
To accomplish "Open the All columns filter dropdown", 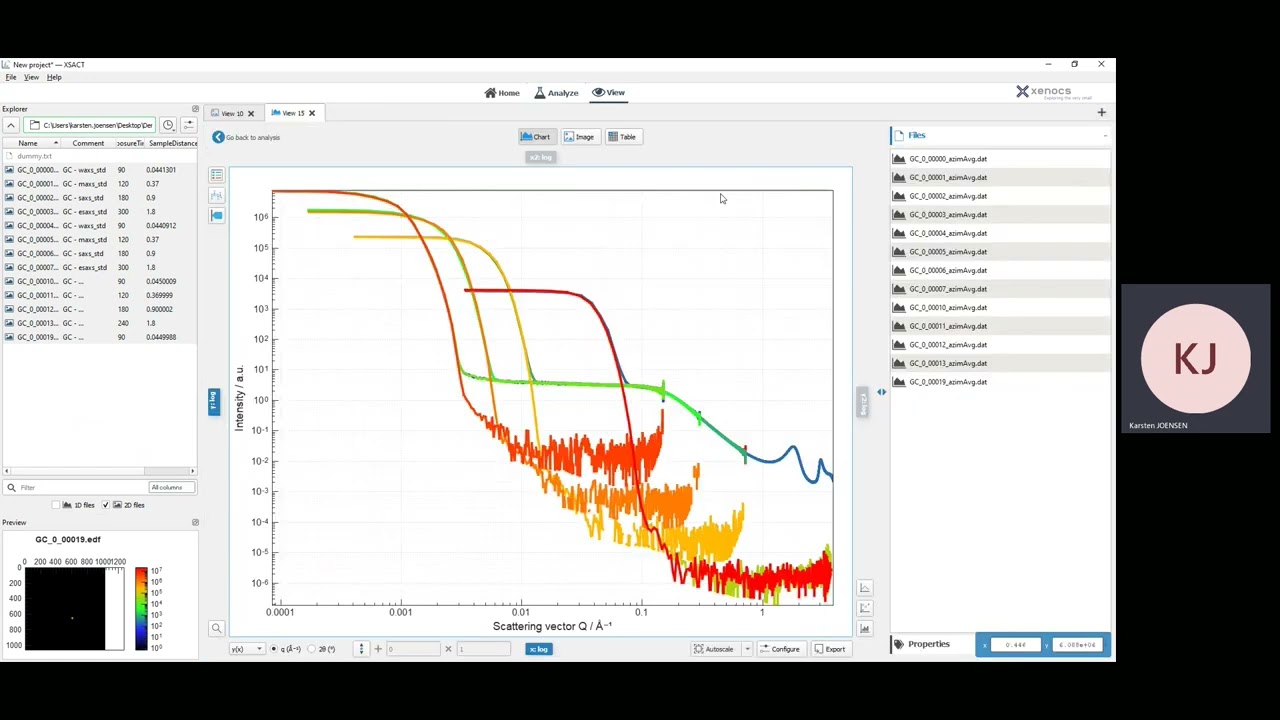I will pyautogui.click(x=171, y=487).
